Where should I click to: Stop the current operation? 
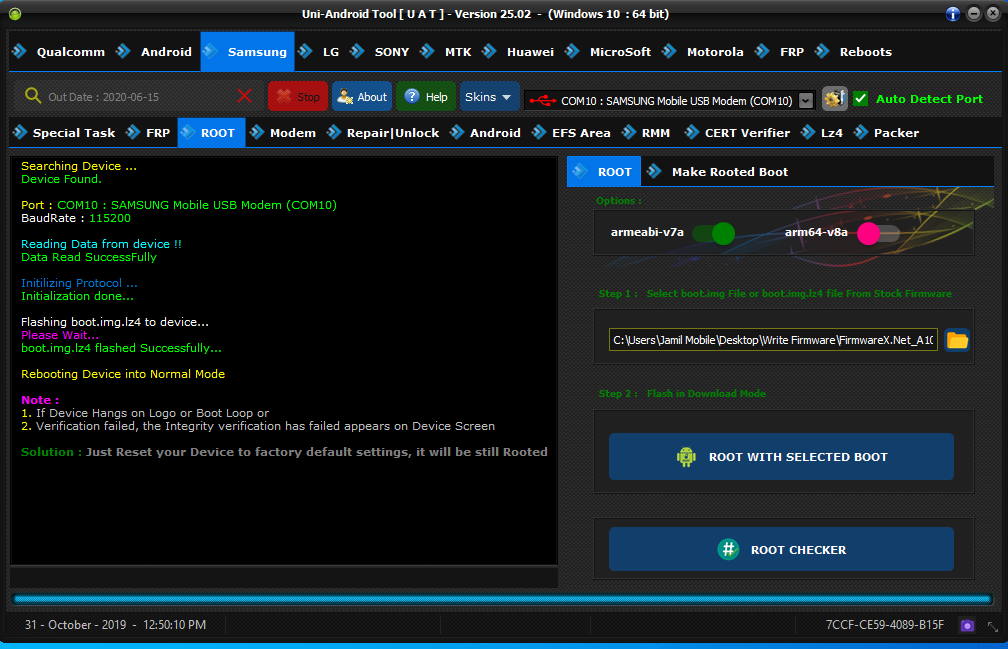tap(298, 96)
